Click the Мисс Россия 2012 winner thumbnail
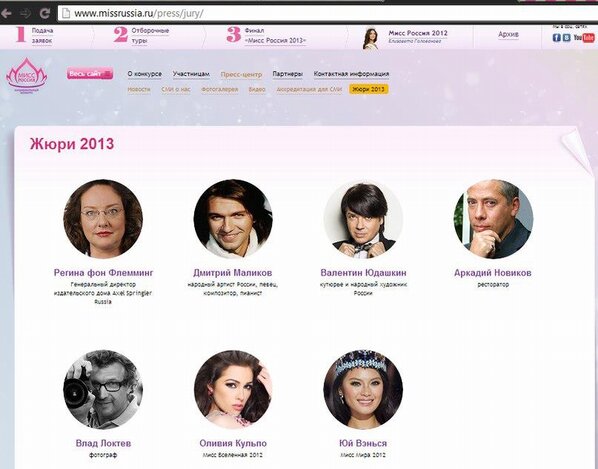The image size is (598, 469). click(370, 38)
